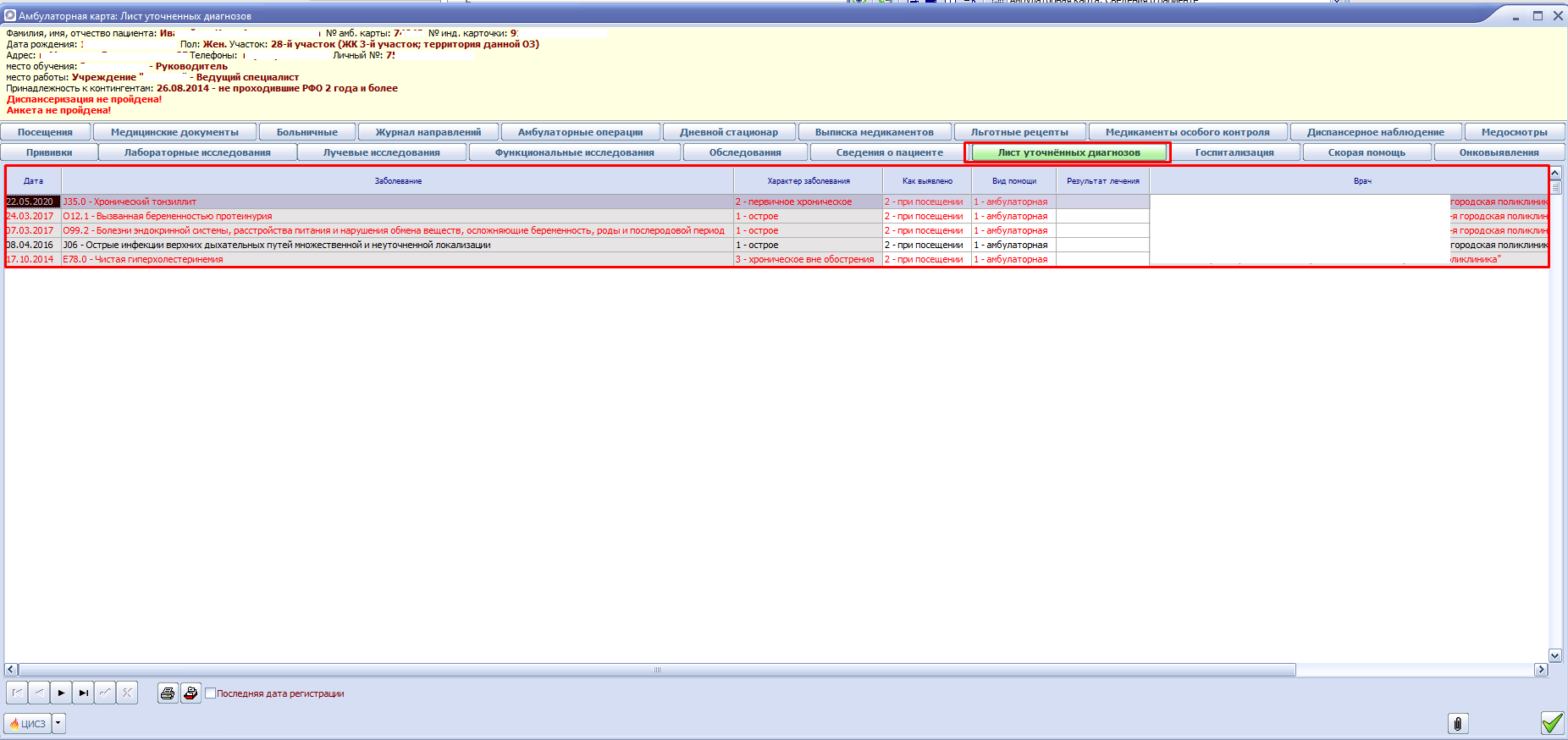The width and height of the screenshot is (1568, 740).
Task: Open the Посещения tab
Action: point(46,132)
